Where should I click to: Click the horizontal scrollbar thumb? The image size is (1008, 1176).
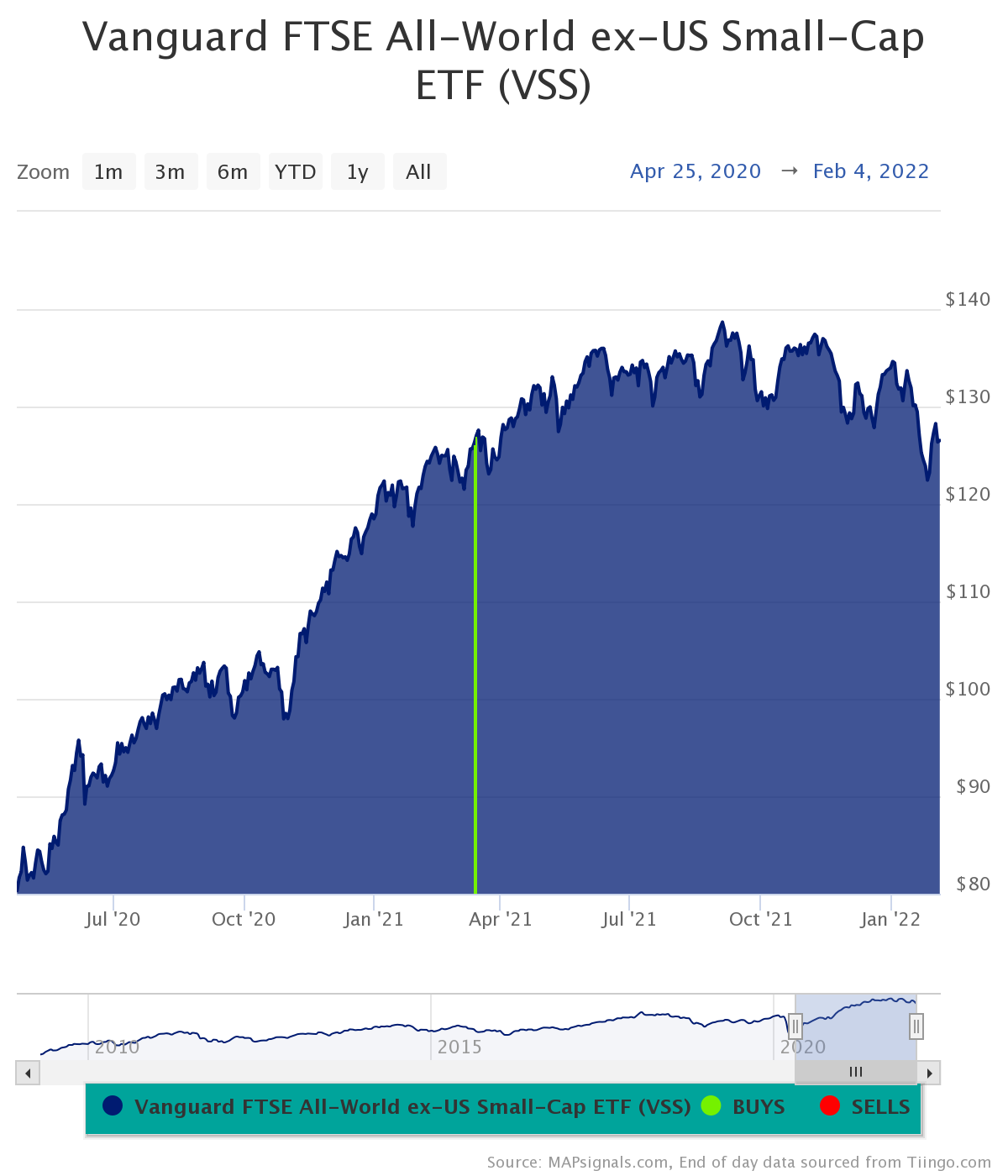(x=856, y=1073)
